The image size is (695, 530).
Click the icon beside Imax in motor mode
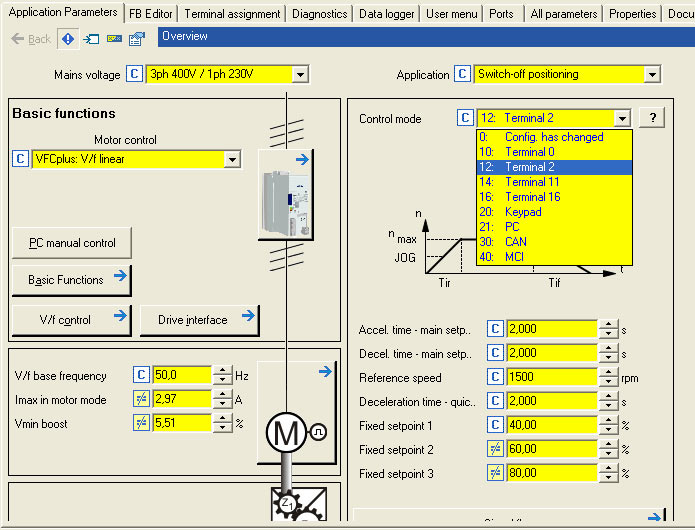[x=142, y=399]
